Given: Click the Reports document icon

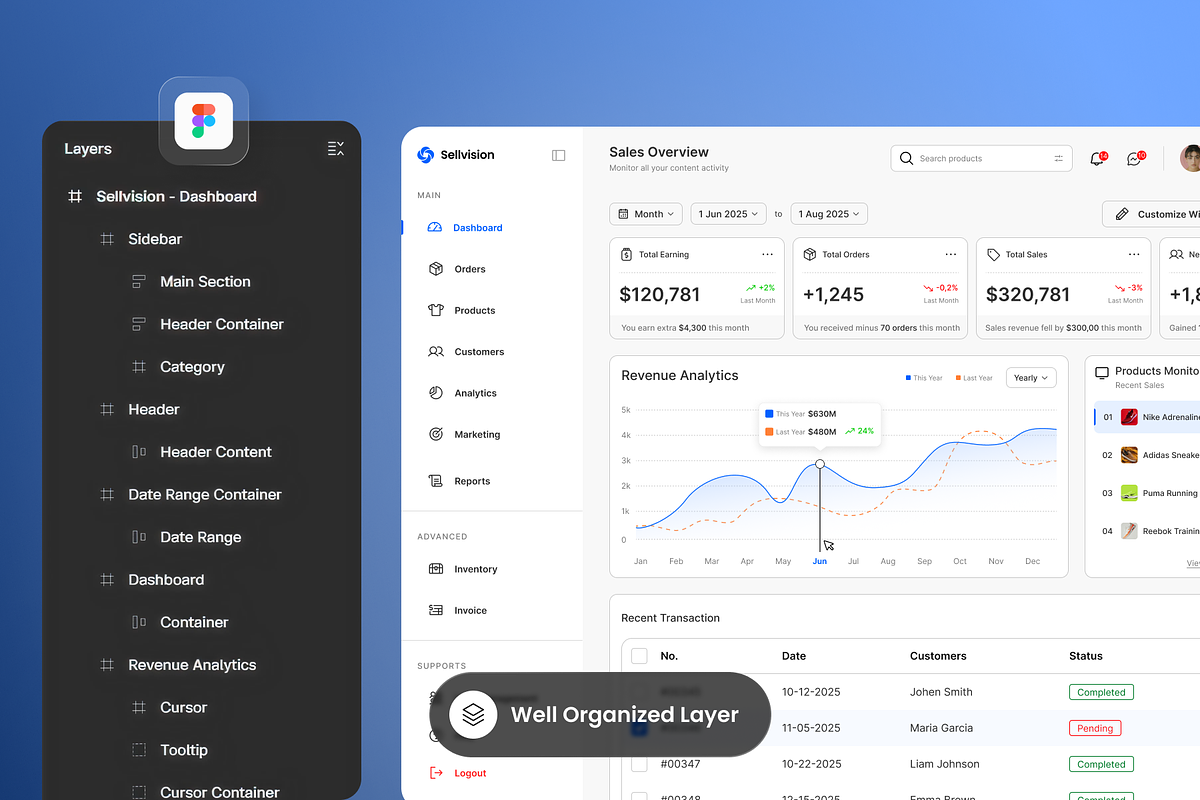Looking at the screenshot, I should click(x=435, y=481).
